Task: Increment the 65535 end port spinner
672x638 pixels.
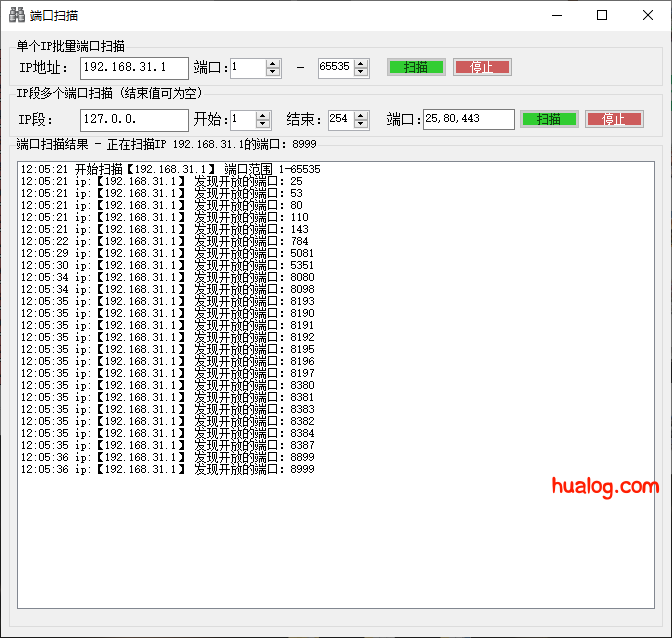Action: (x=360, y=63)
